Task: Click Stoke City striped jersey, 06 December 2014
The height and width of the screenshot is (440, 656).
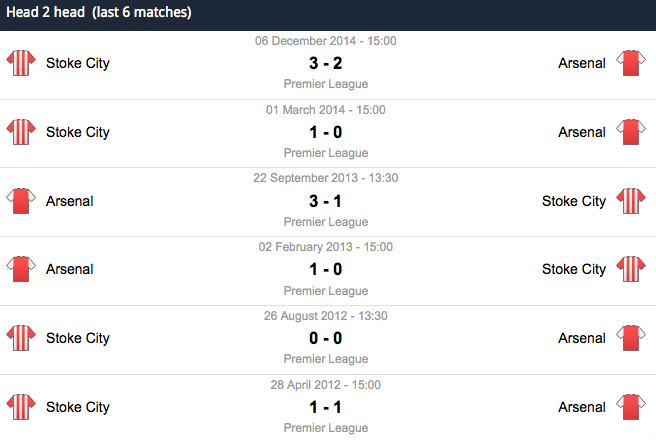Action: 21,63
